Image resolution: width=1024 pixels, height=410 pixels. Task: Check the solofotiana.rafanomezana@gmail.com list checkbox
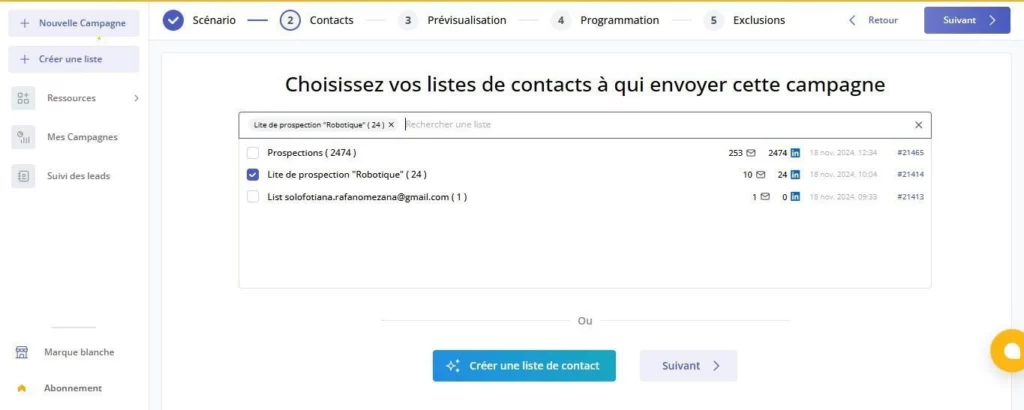pos(253,197)
